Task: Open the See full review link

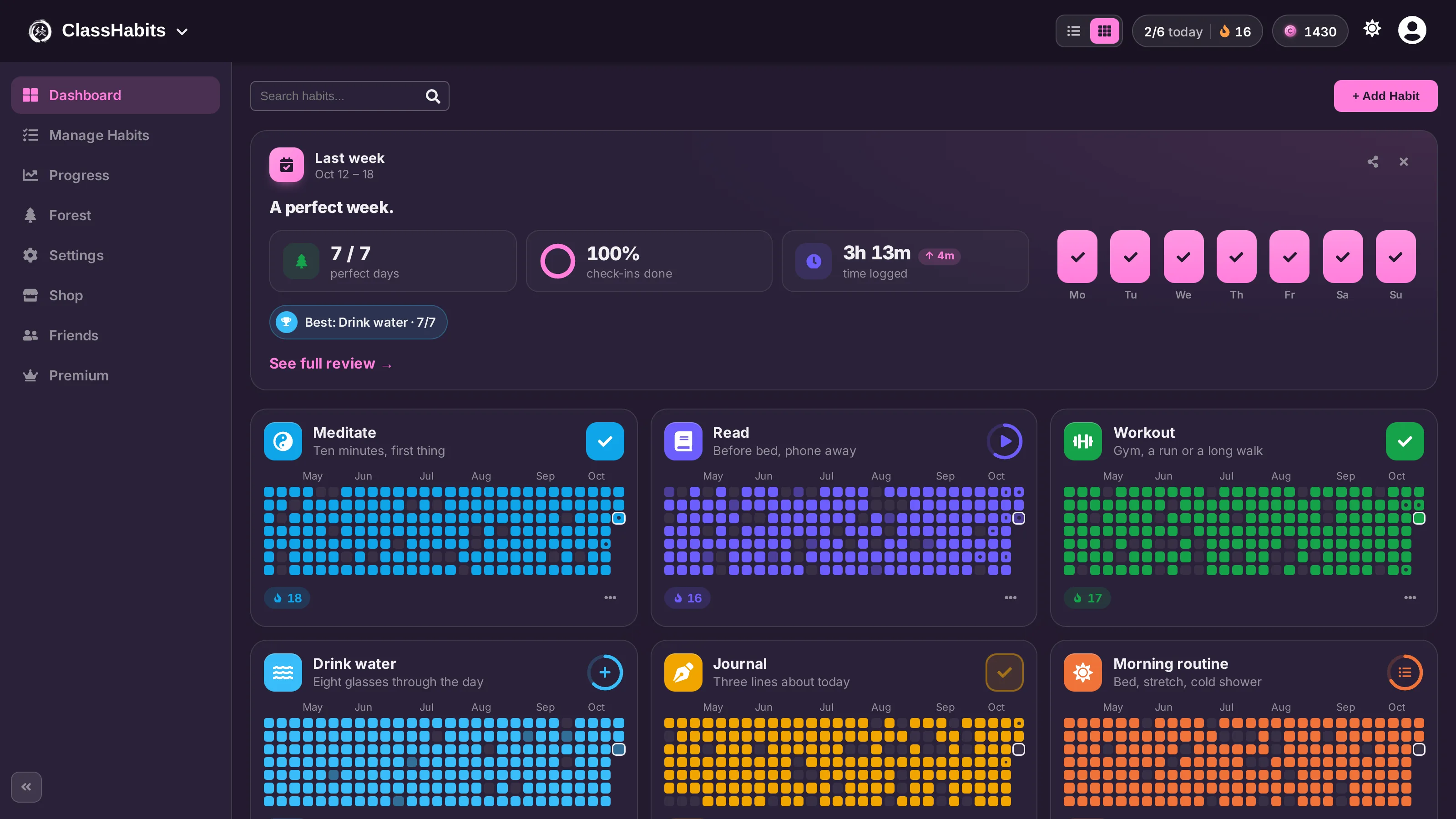Action: pos(331,364)
